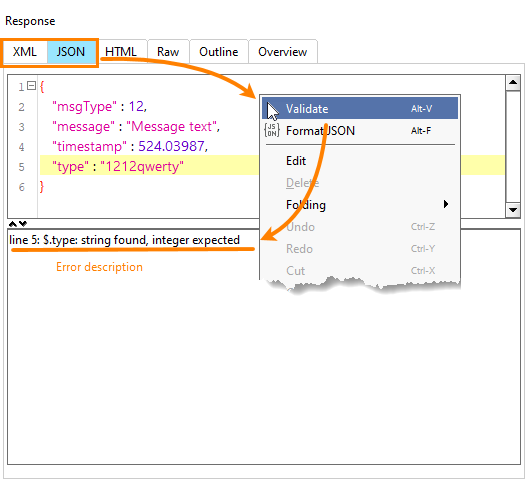
Task: Click the splitter collapse-up arrow
Action: tap(13, 224)
